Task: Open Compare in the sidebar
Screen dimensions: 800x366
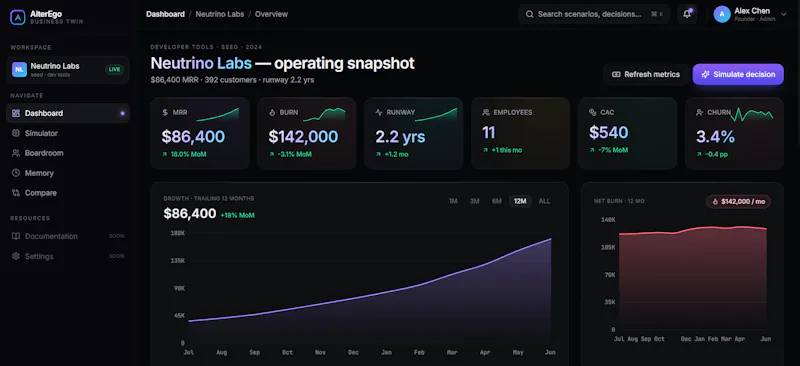Action: tap(68, 193)
